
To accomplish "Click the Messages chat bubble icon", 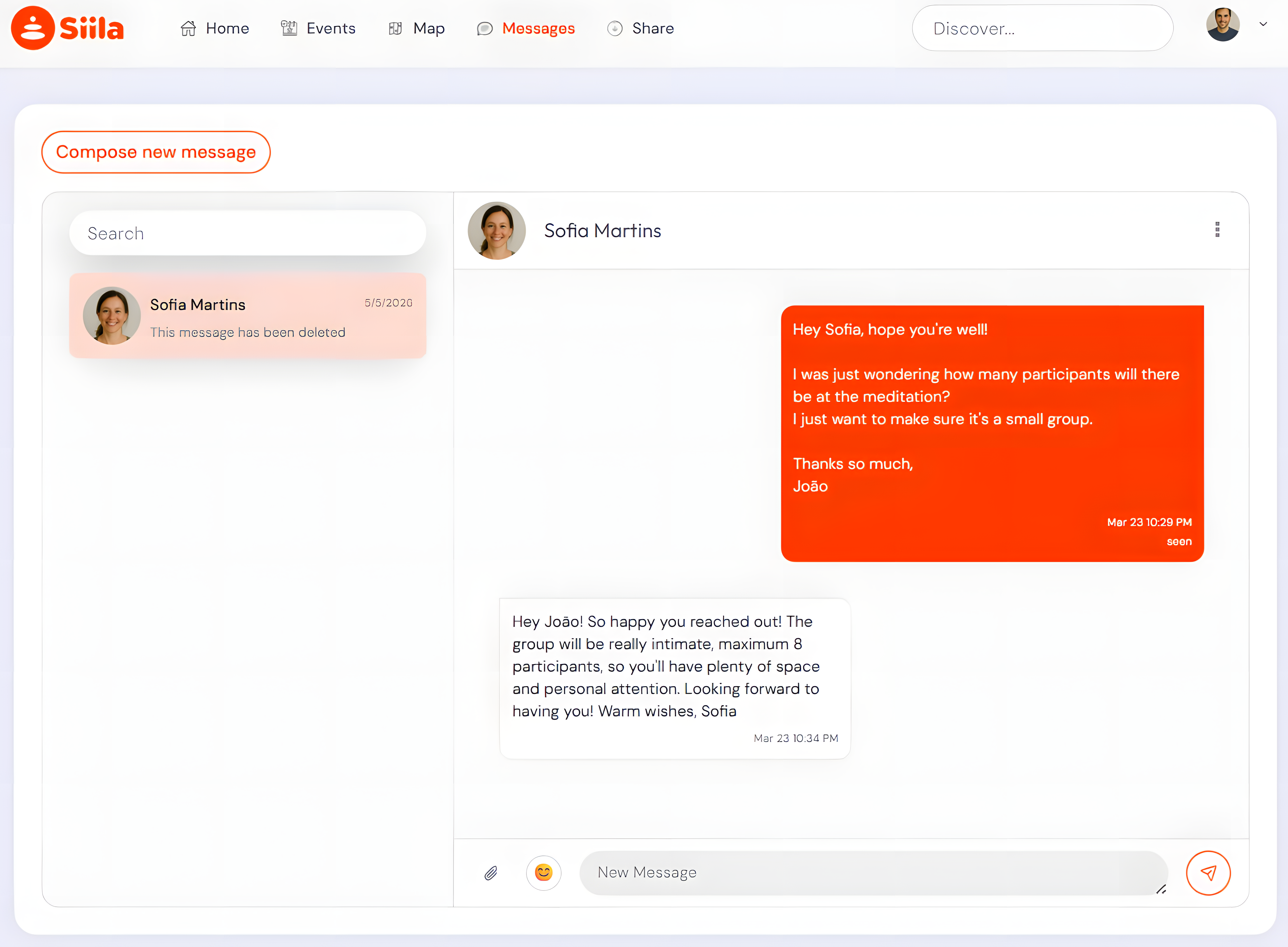I will click(485, 29).
